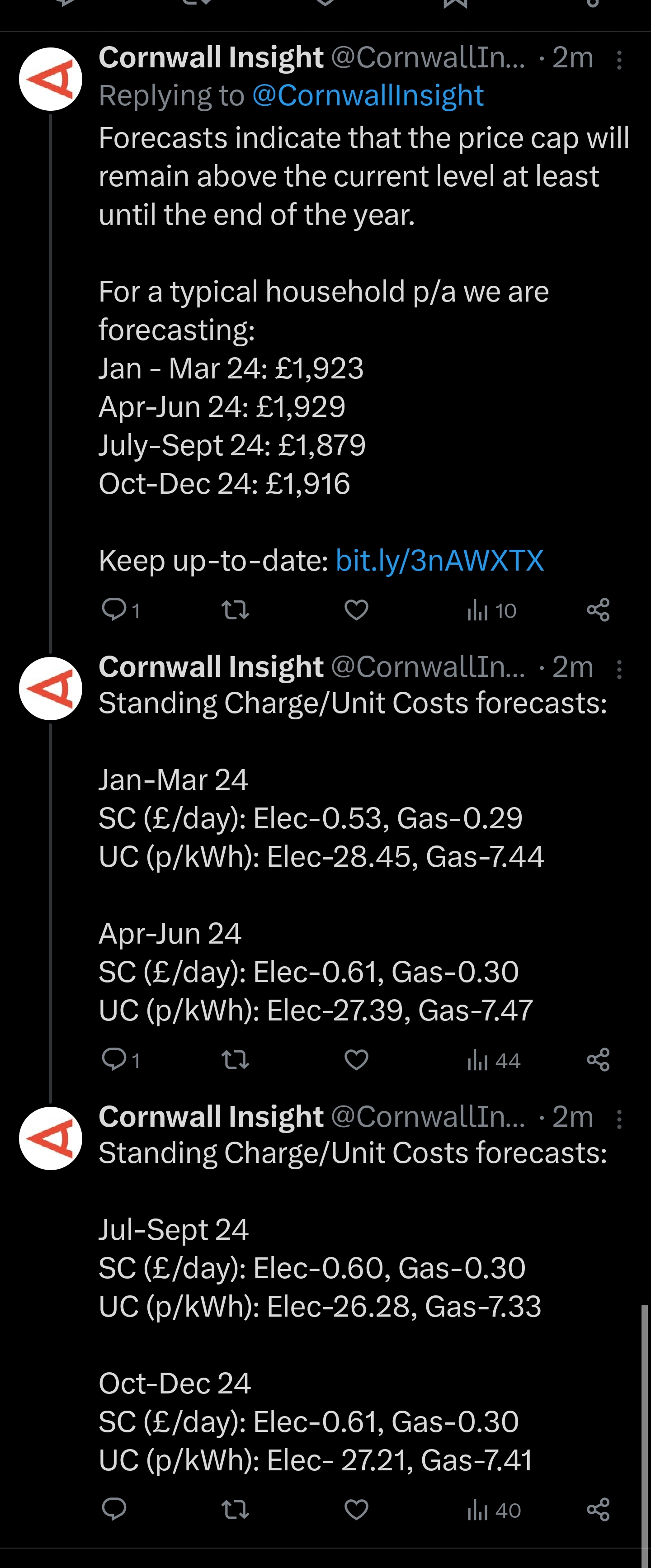Share the Oct-Dec 24 standing charge tweet
This screenshot has height=1568, width=651.
598,1510
